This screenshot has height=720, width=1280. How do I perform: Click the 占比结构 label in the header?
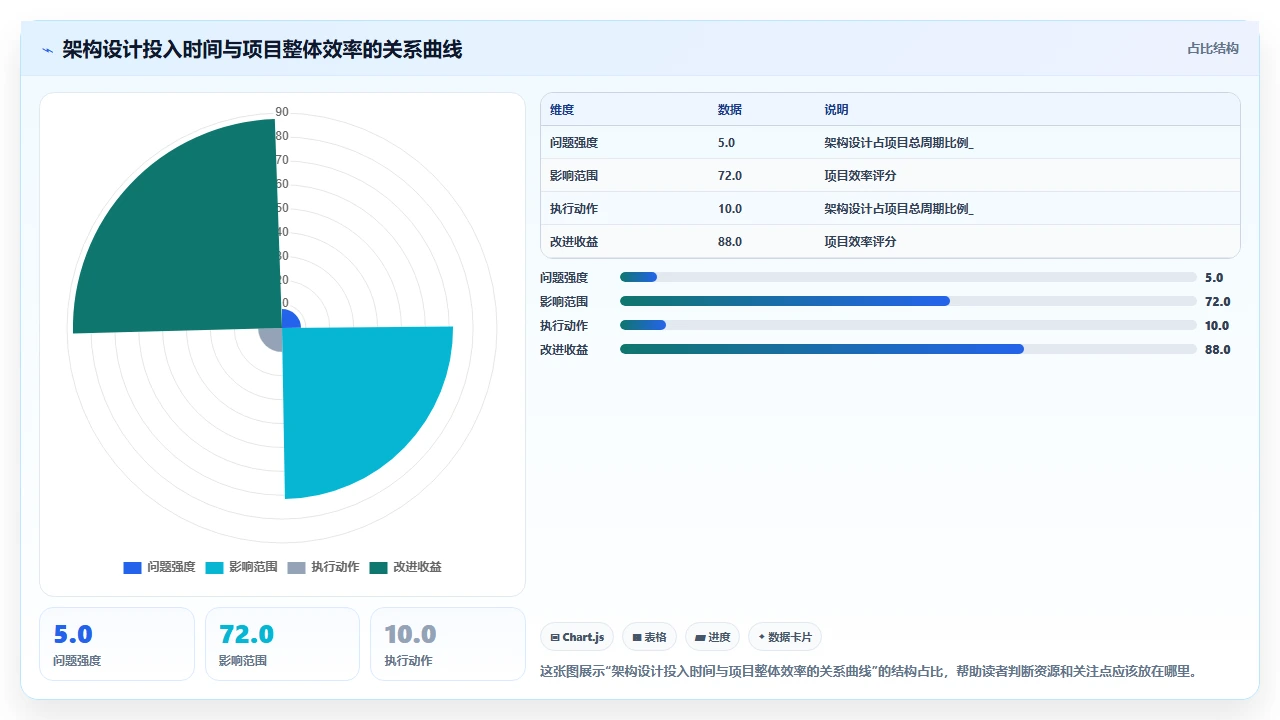click(1212, 48)
